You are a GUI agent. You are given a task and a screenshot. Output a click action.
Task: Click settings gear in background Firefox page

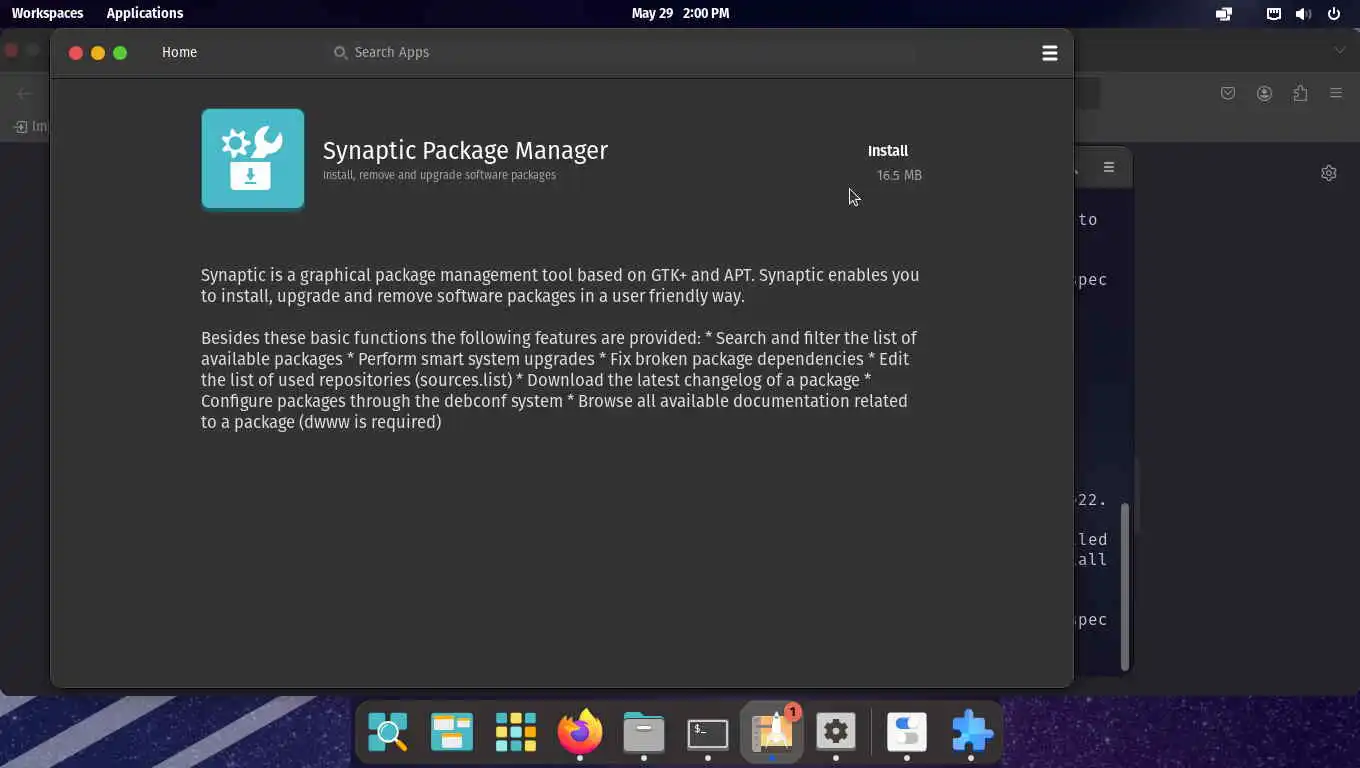[x=1329, y=173]
